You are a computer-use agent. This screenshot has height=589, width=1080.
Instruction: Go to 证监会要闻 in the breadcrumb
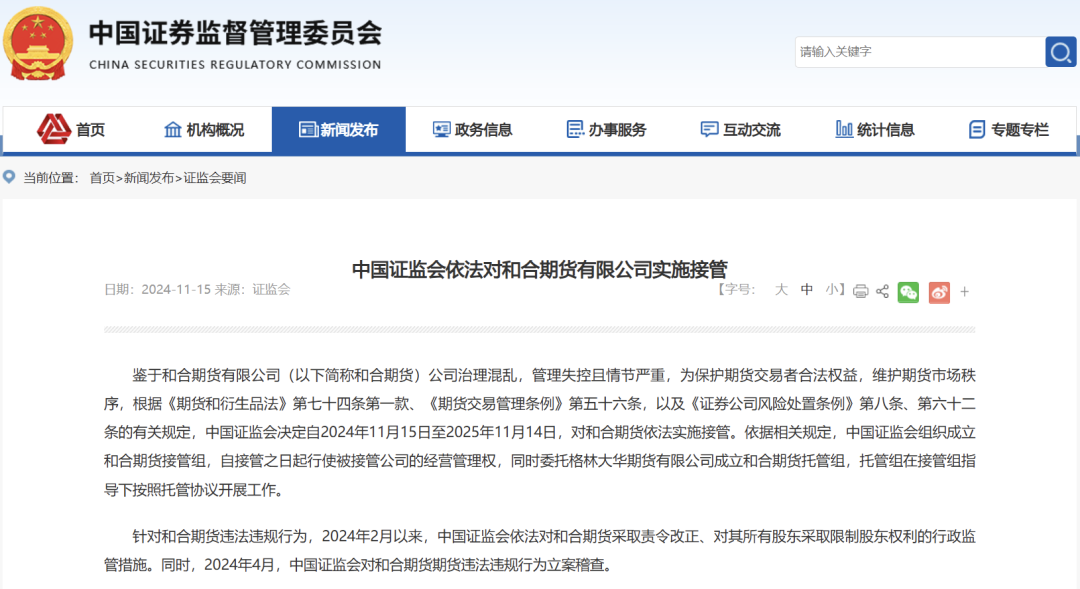pos(214,178)
